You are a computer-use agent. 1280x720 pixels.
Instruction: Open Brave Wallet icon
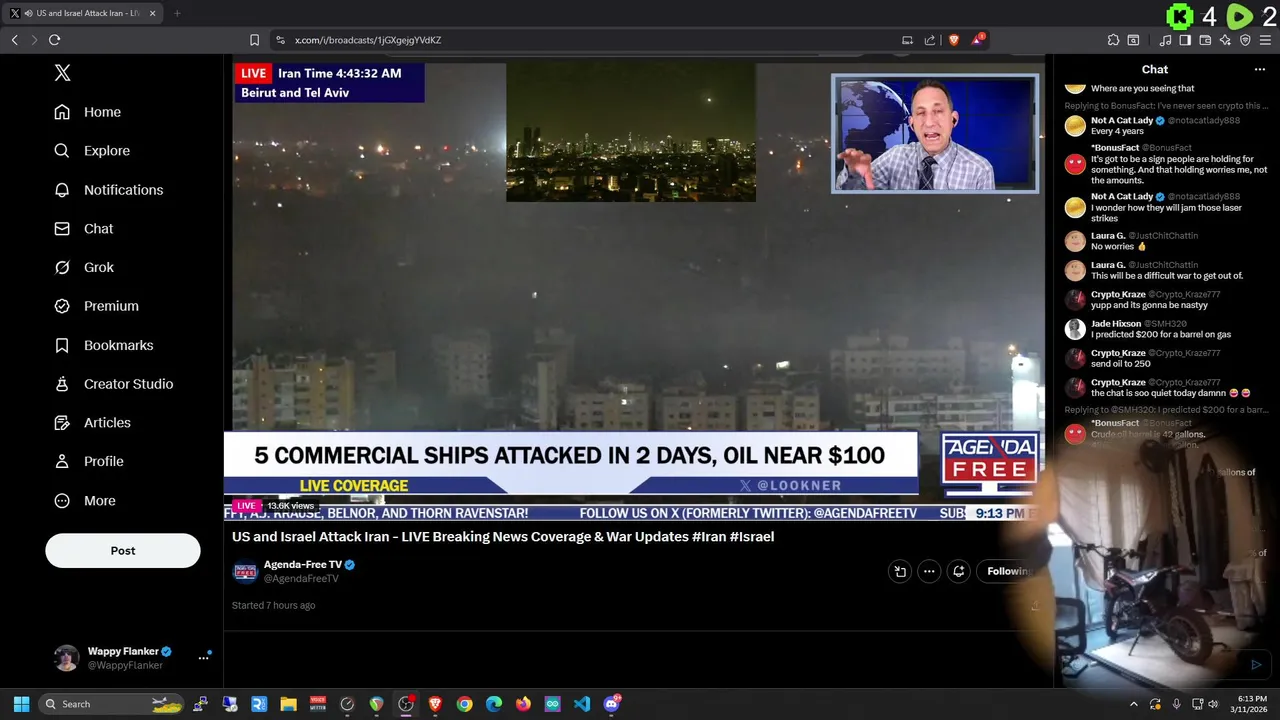coord(1205,40)
